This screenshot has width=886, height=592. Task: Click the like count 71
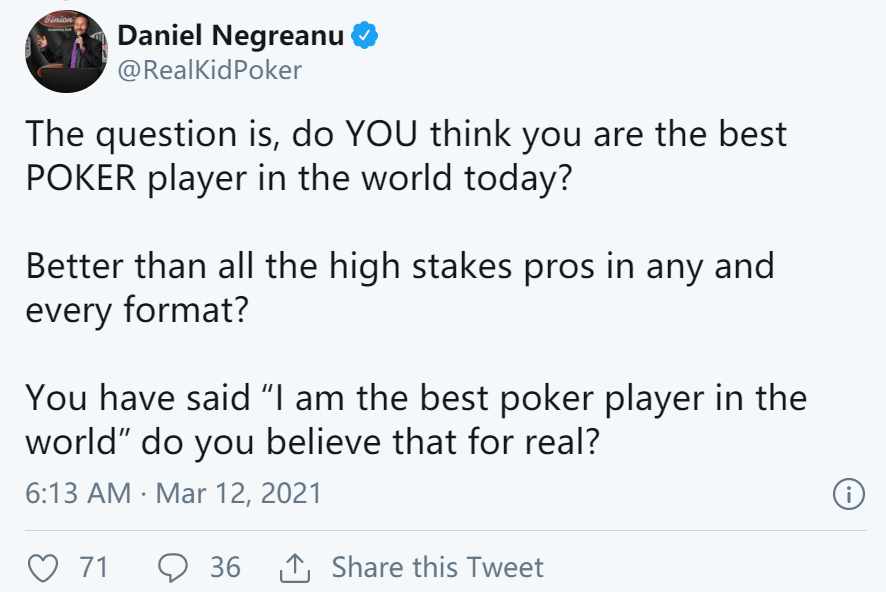point(93,567)
